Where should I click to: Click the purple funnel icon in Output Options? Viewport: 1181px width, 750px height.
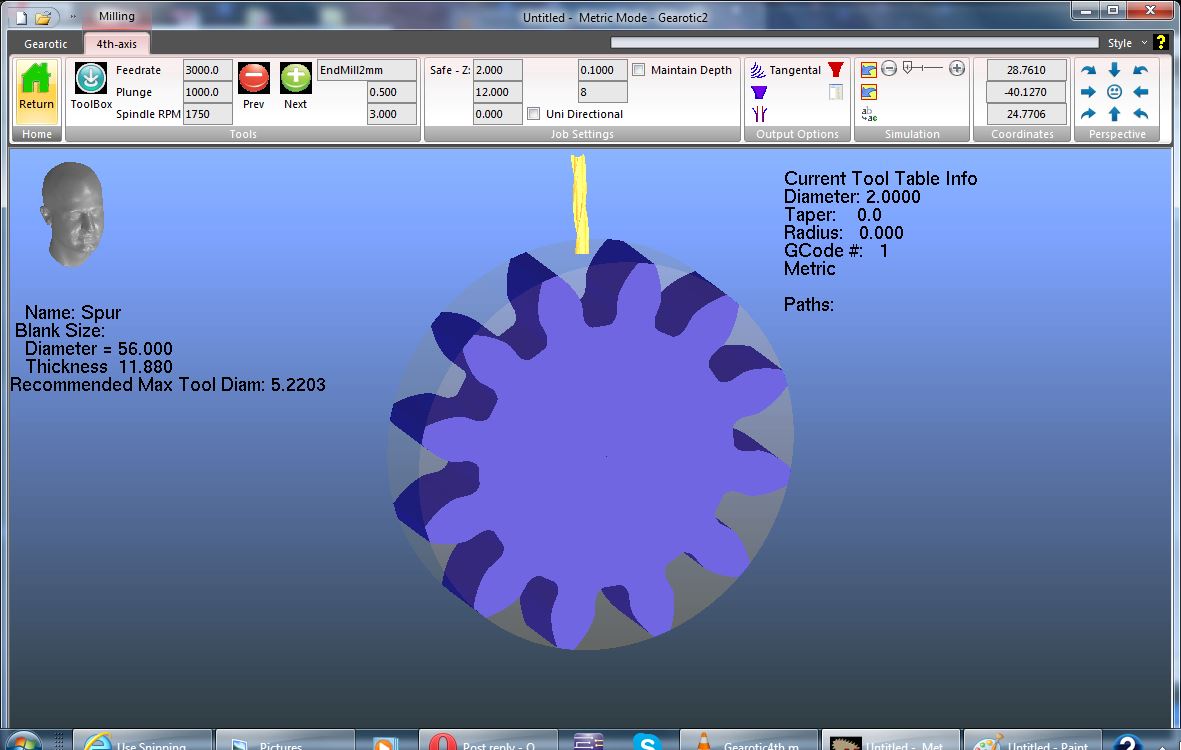point(759,92)
